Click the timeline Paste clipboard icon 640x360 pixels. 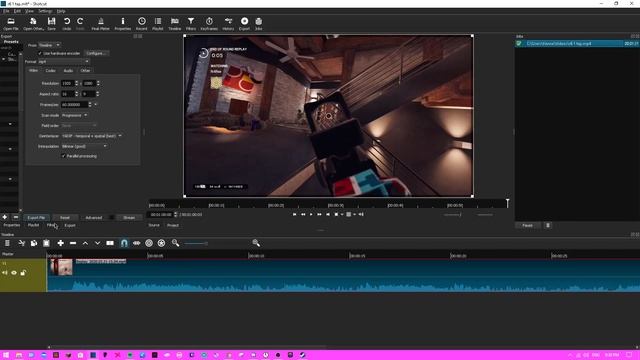[x=46, y=243]
